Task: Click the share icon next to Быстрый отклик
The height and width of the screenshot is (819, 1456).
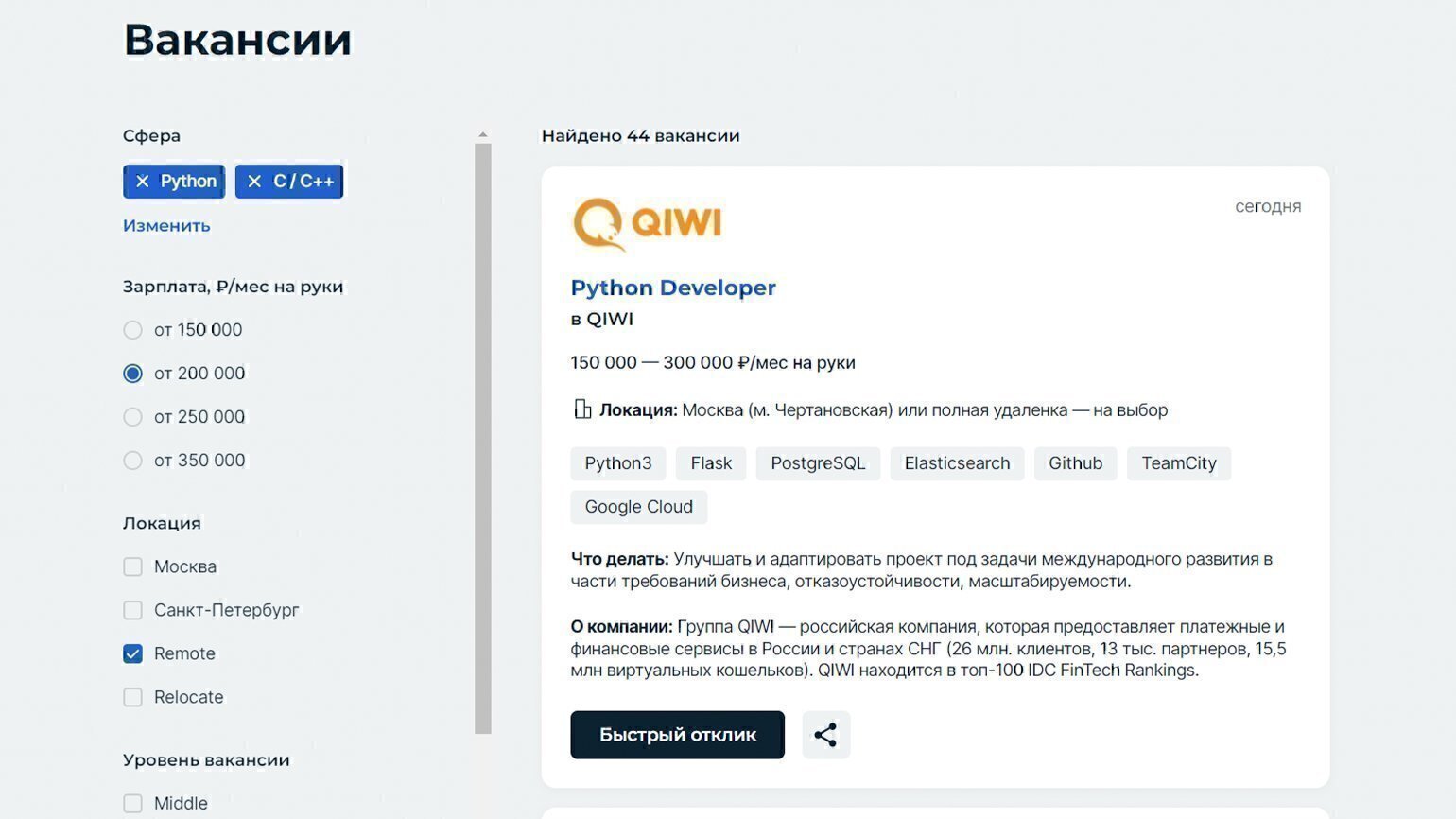Action: point(825,735)
